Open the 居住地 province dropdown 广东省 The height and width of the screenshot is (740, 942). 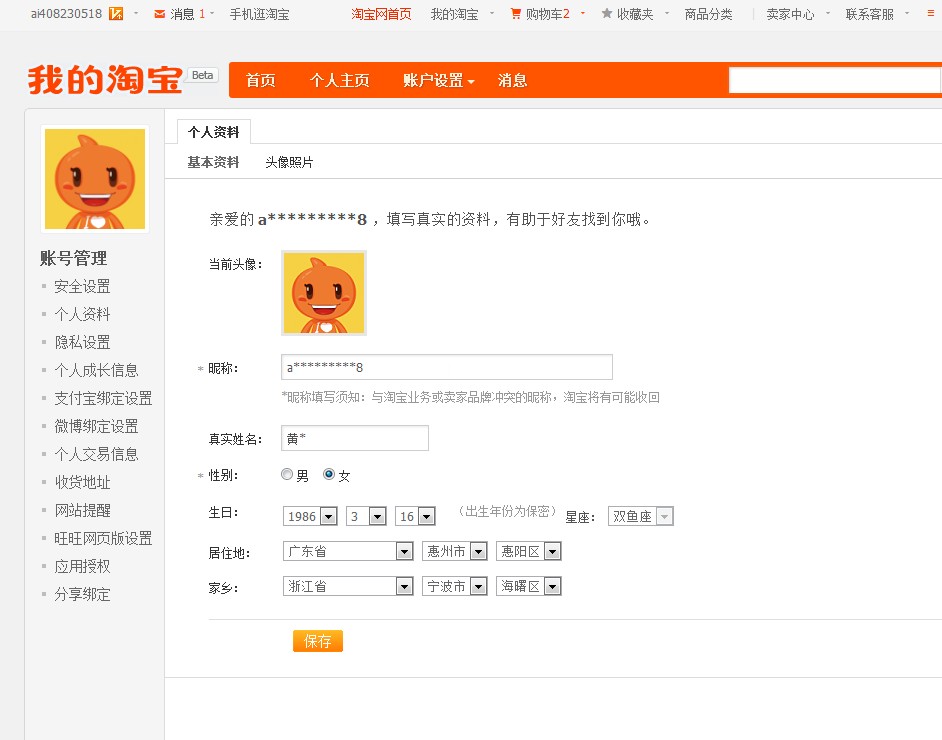point(348,551)
